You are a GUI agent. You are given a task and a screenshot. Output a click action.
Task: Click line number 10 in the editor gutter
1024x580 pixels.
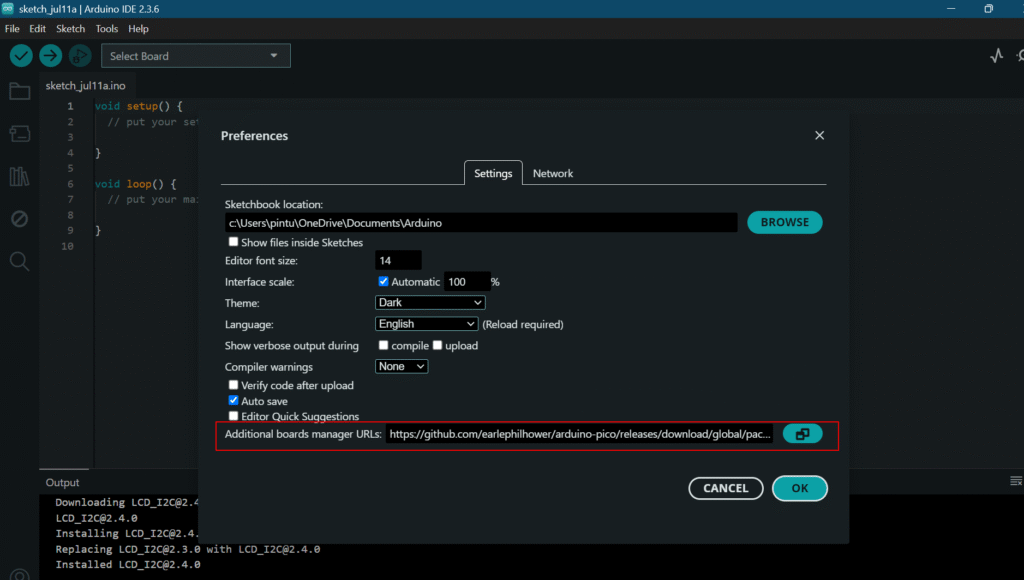click(67, 246)
